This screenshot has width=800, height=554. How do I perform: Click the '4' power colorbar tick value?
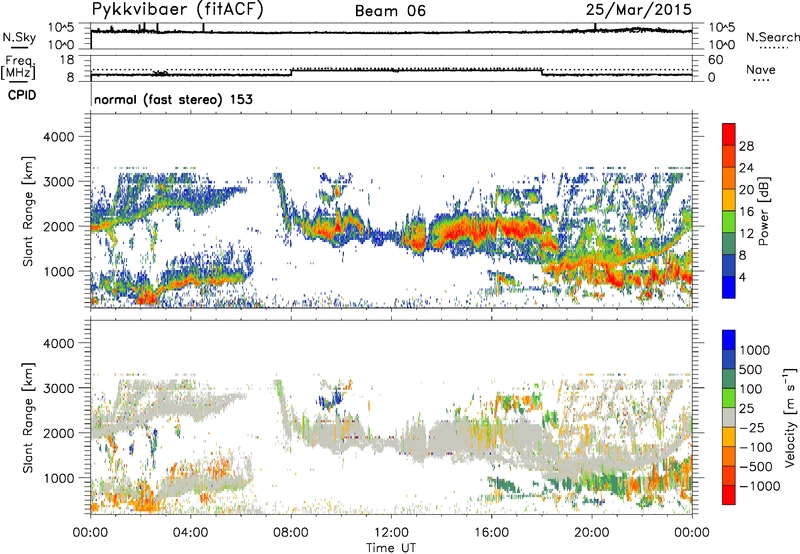(x=742, y=277)
